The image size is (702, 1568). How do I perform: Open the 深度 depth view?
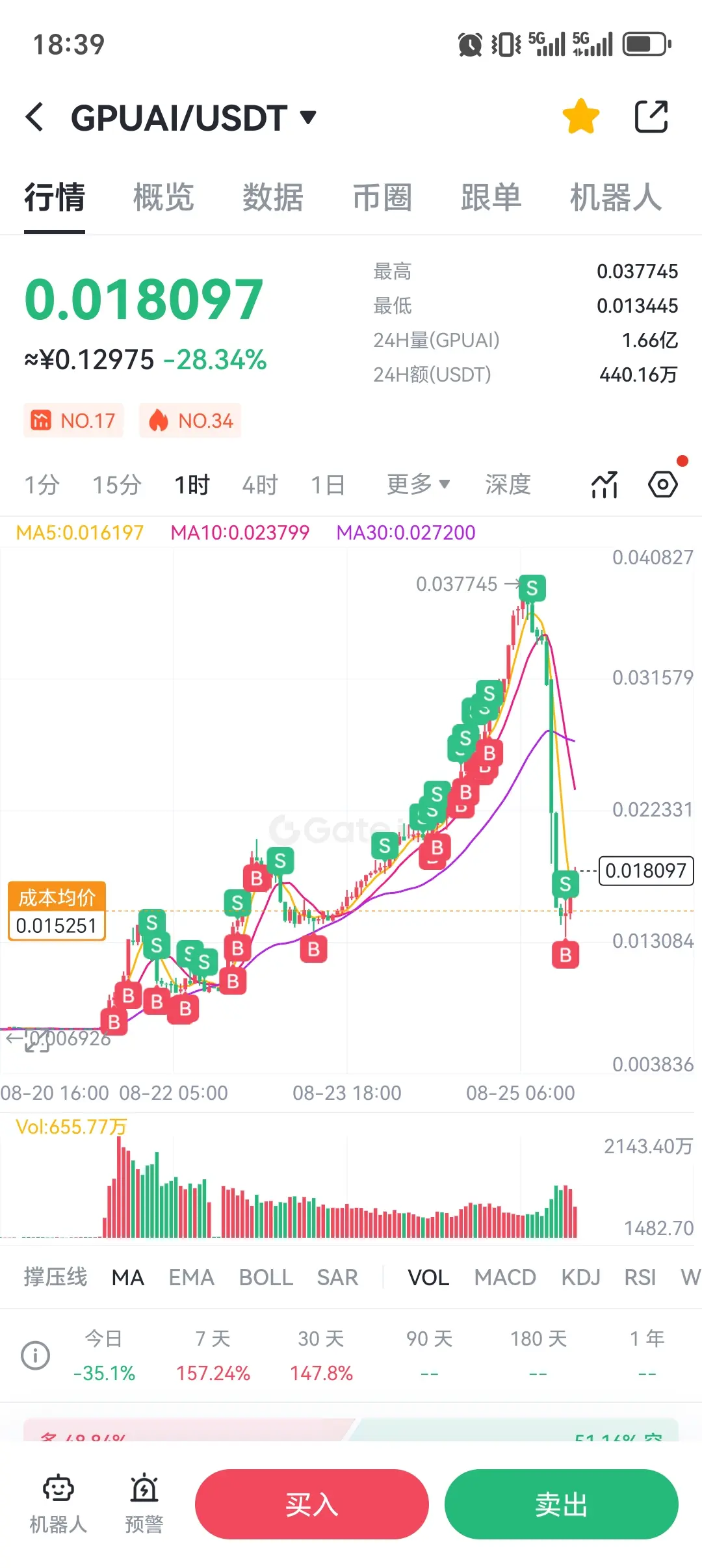(508, 484)
